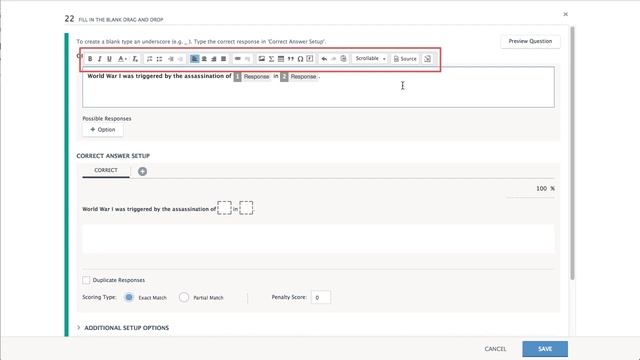This screenshot has width=640, height=360.
Task: Insert a numbered list
Action: (x=149, y=59)
